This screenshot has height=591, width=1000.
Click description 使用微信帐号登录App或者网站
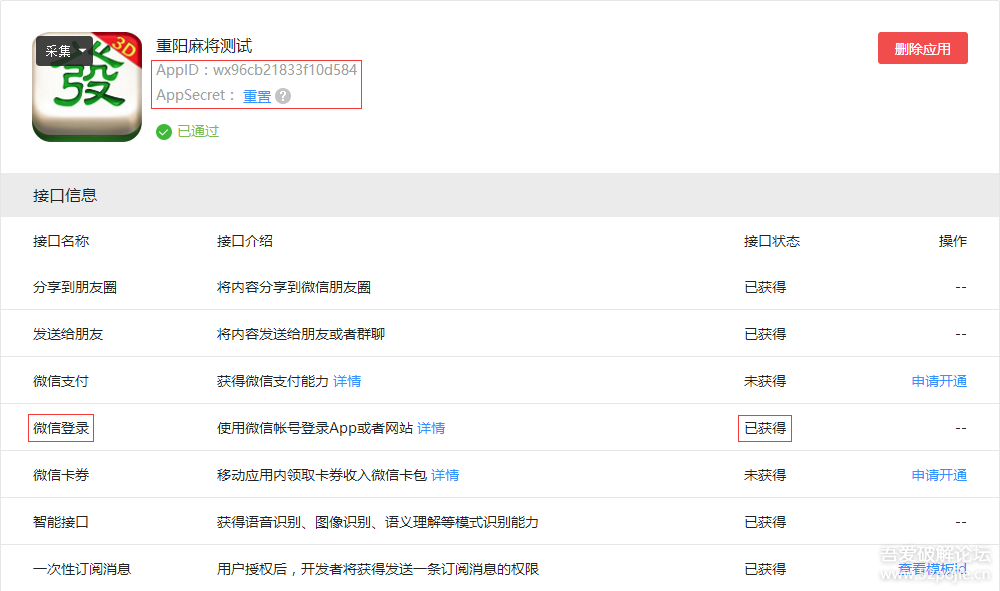315,428
